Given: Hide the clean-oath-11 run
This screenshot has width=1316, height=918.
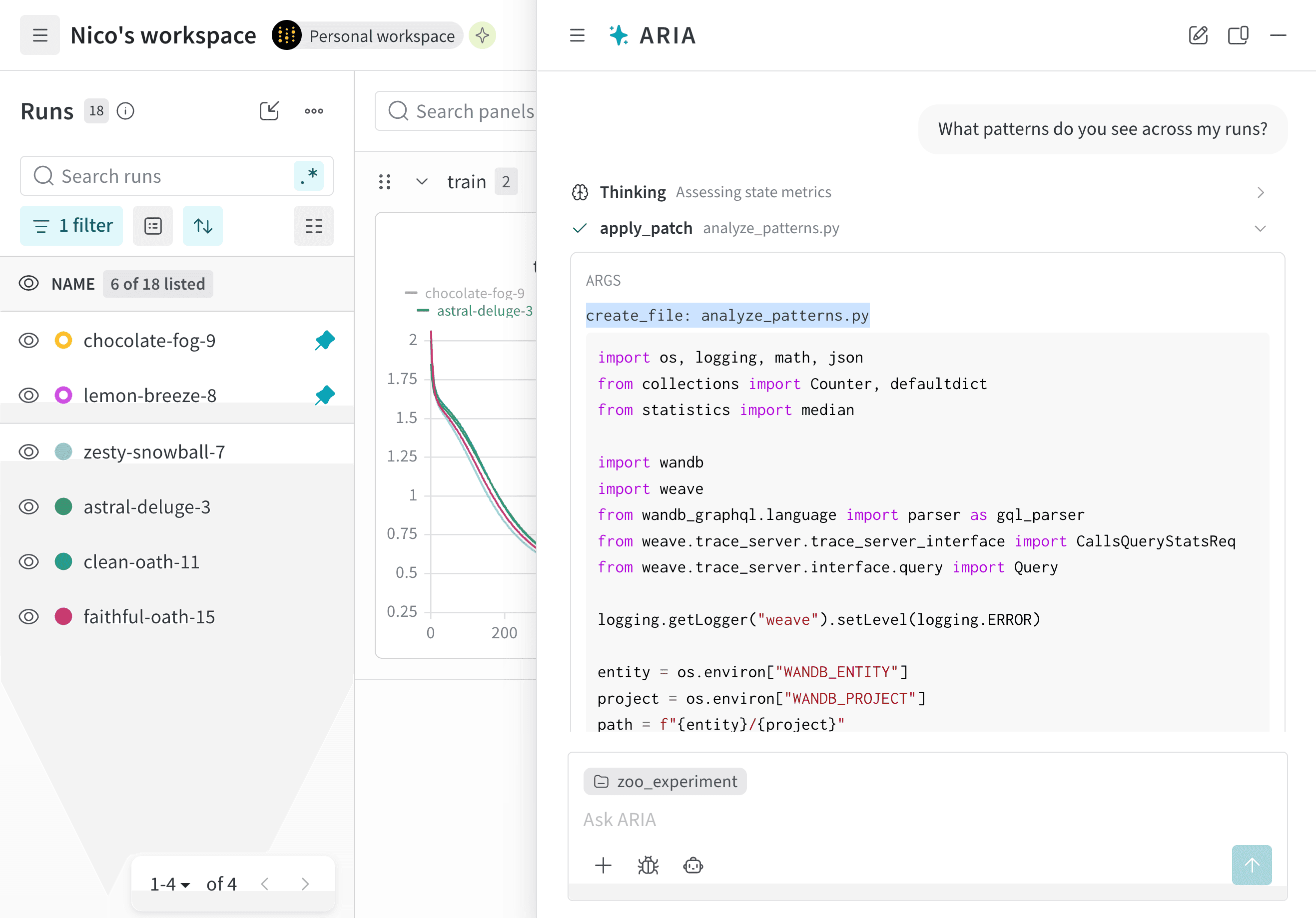Looking at the screenshot, I should tap(28, 561).
